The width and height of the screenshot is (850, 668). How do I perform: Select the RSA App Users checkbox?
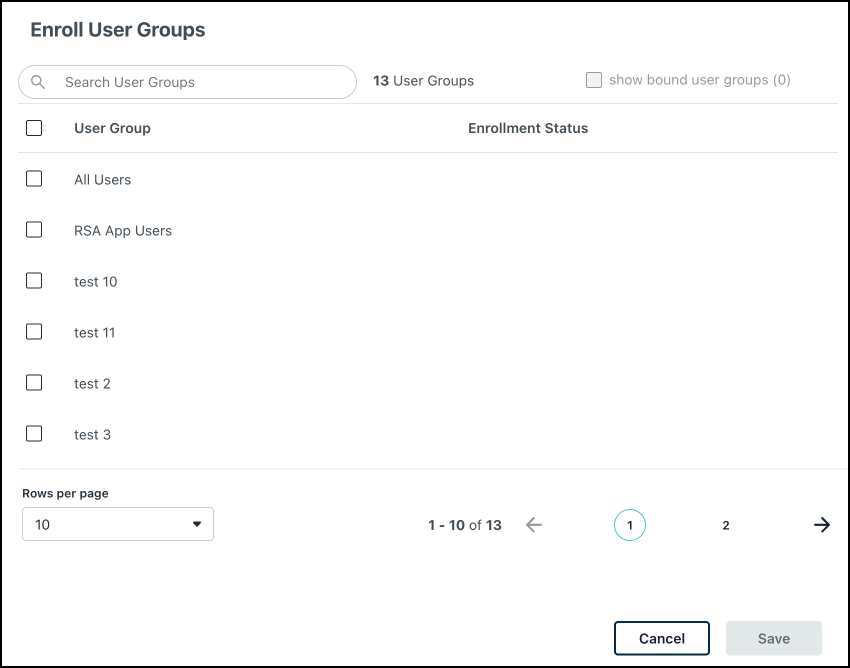click(33, 229)
